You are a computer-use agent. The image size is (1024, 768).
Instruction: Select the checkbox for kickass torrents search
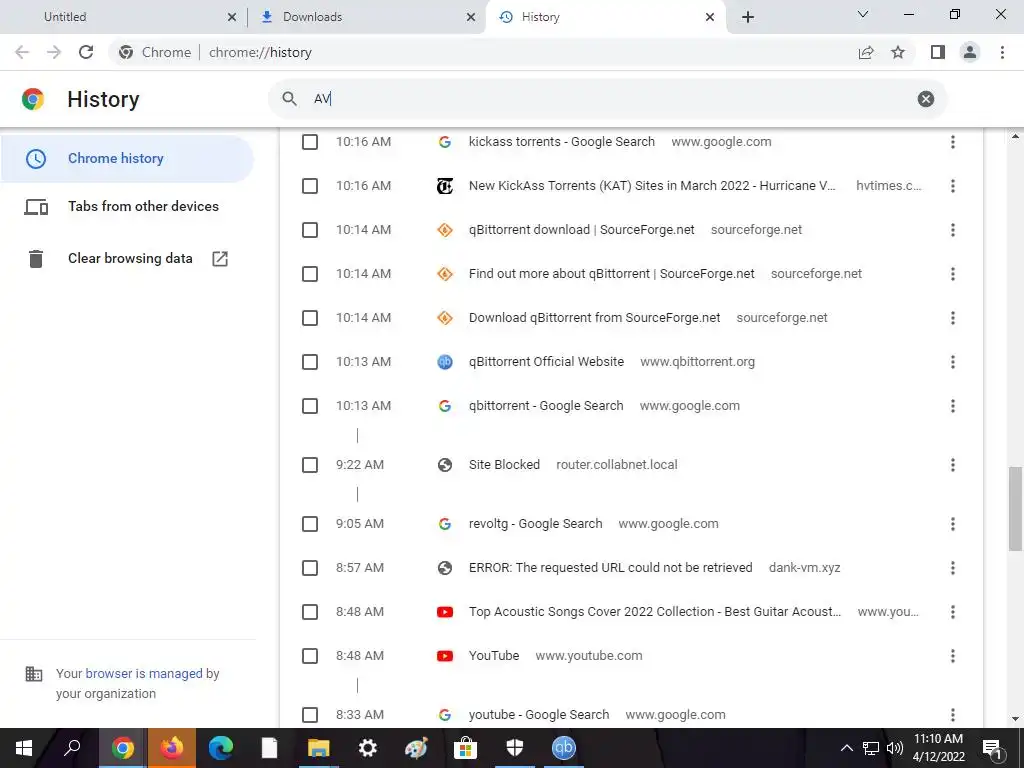pos(310,142)
